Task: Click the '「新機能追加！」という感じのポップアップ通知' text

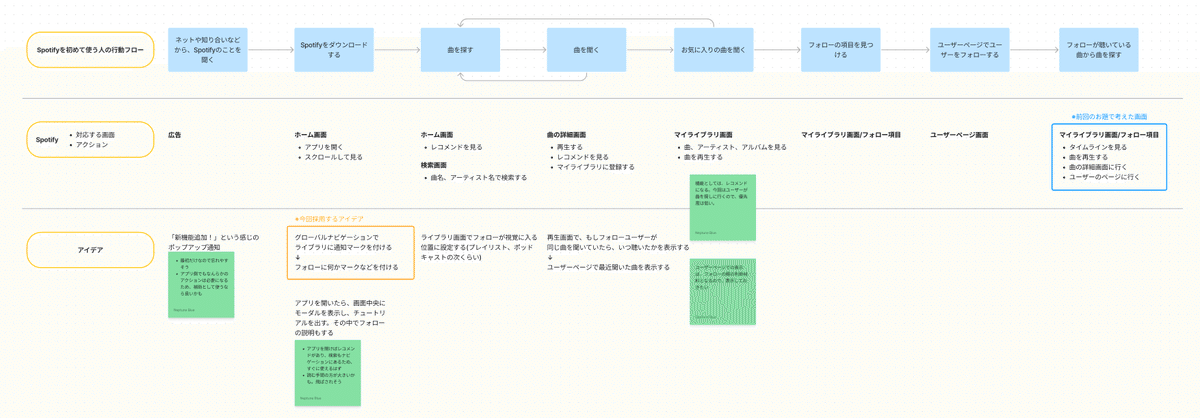Action: 216,242
